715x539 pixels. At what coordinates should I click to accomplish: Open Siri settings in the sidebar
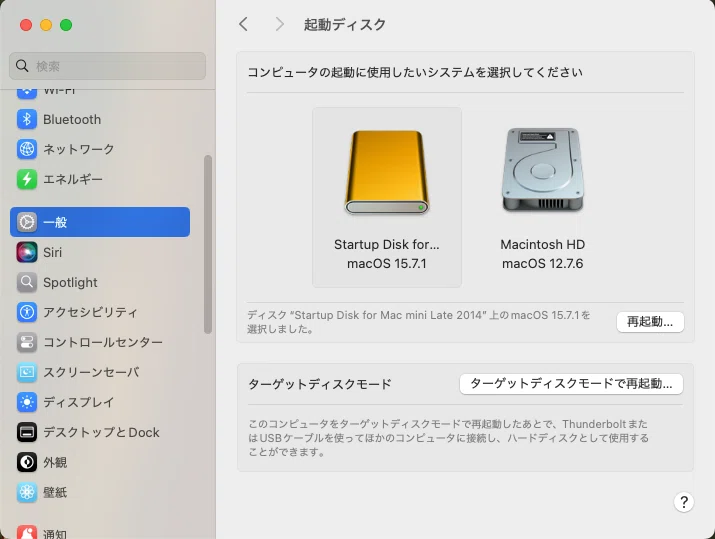coord(100,252)
